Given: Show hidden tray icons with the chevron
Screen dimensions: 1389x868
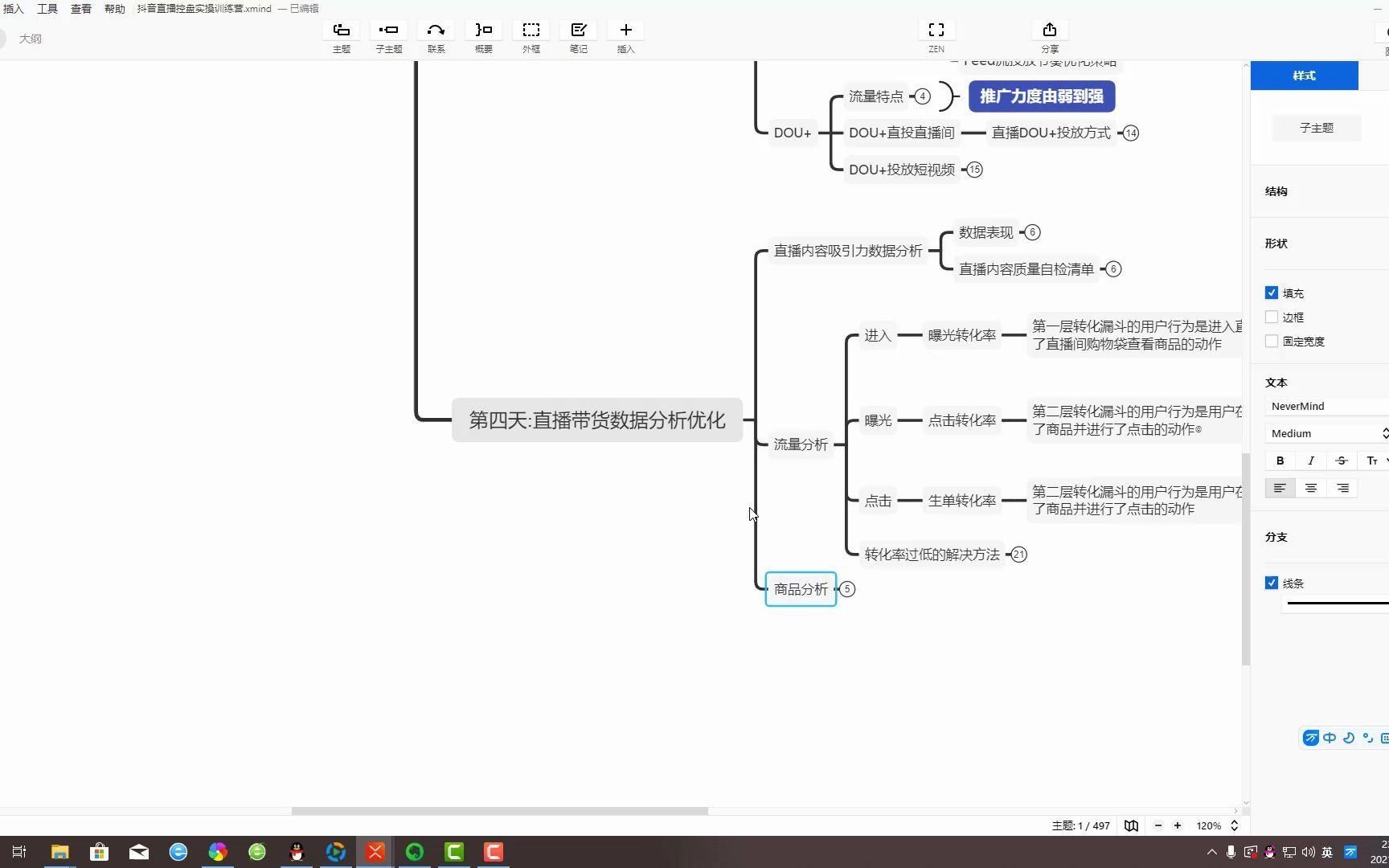Looking at the screenshot, I should 1212,852.
